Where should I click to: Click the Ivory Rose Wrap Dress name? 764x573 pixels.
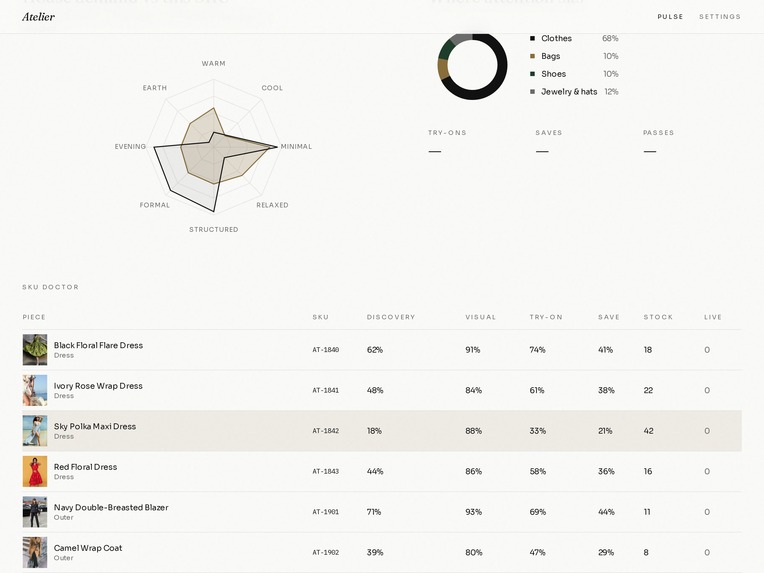point(98,385)
